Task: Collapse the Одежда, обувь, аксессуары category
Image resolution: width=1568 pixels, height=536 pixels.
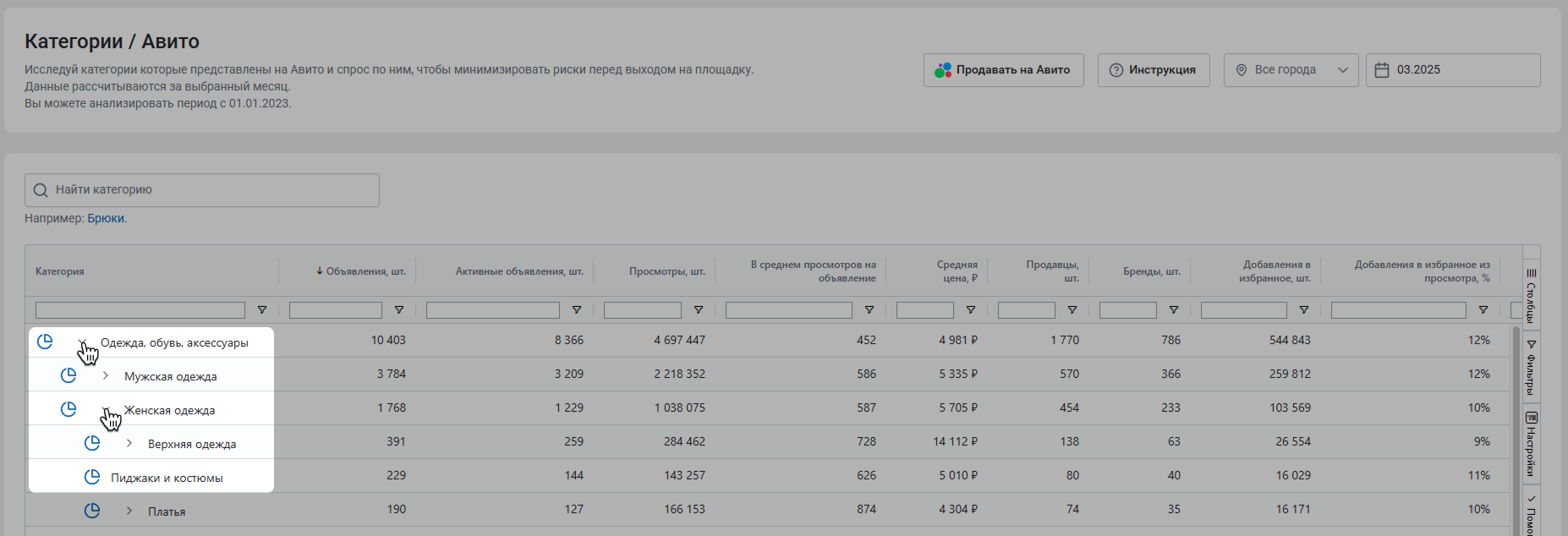Action: pyautogui.click(x=82, y=342)
